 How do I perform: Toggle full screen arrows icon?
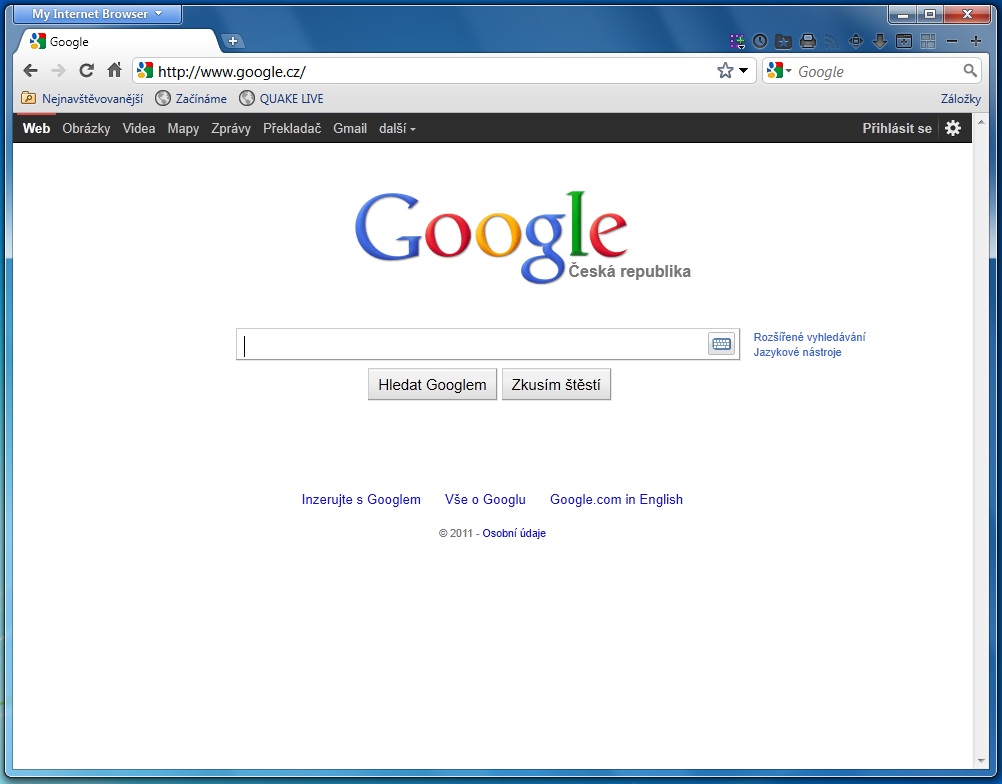tap(856, 42)
